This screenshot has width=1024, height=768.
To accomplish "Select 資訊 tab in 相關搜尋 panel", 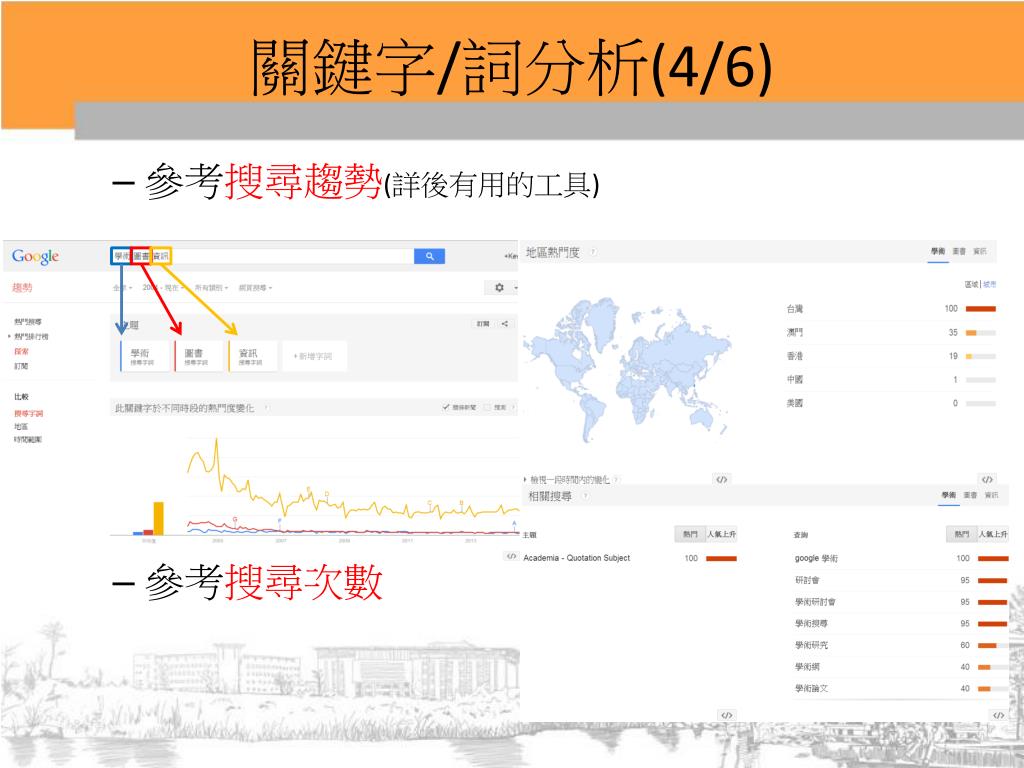I will [991, 495].
